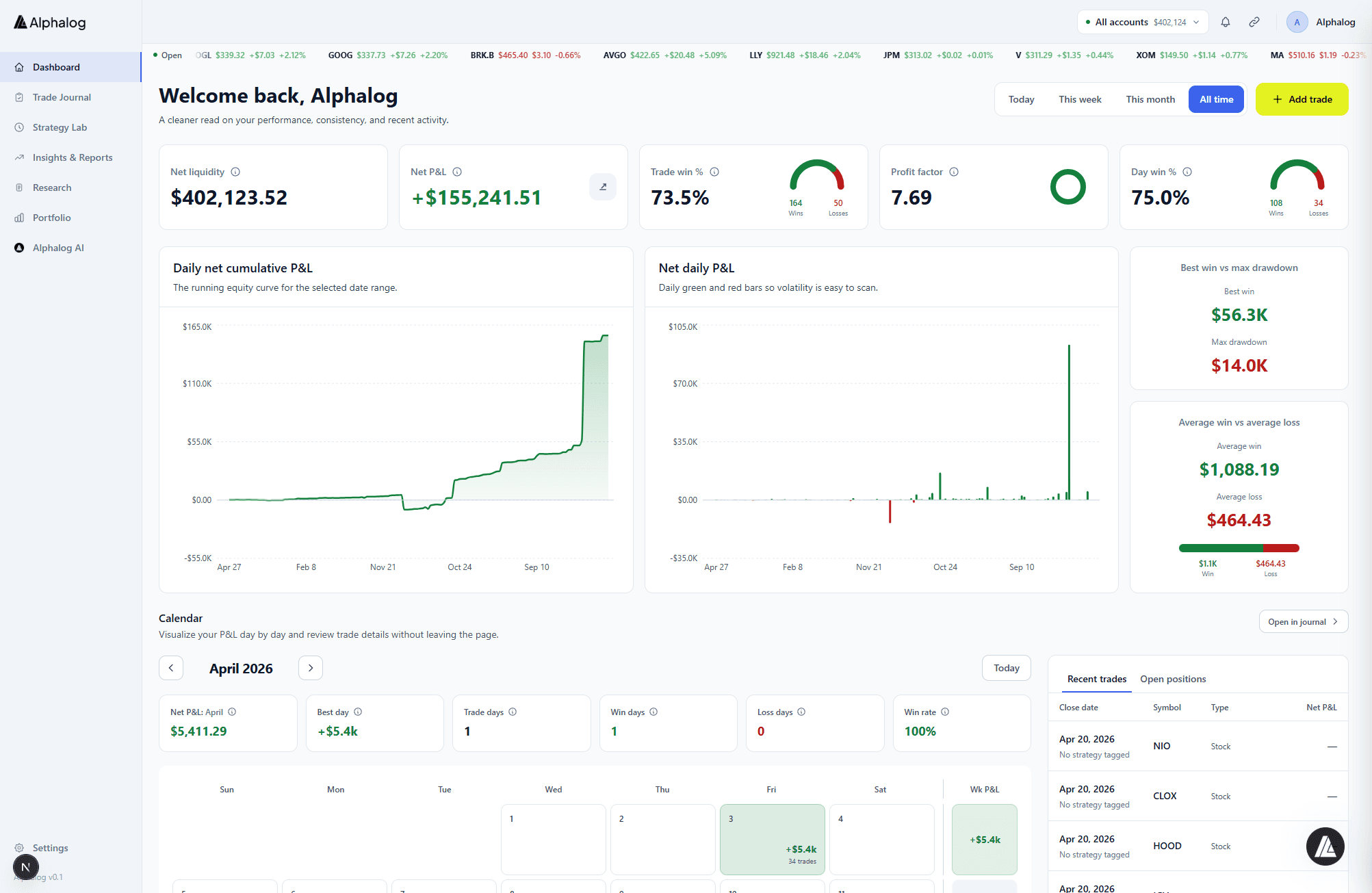Select the This week date range
The height and width of the screenshot is (893, 1372).
pyautogui.click(x=1080, y=99)
